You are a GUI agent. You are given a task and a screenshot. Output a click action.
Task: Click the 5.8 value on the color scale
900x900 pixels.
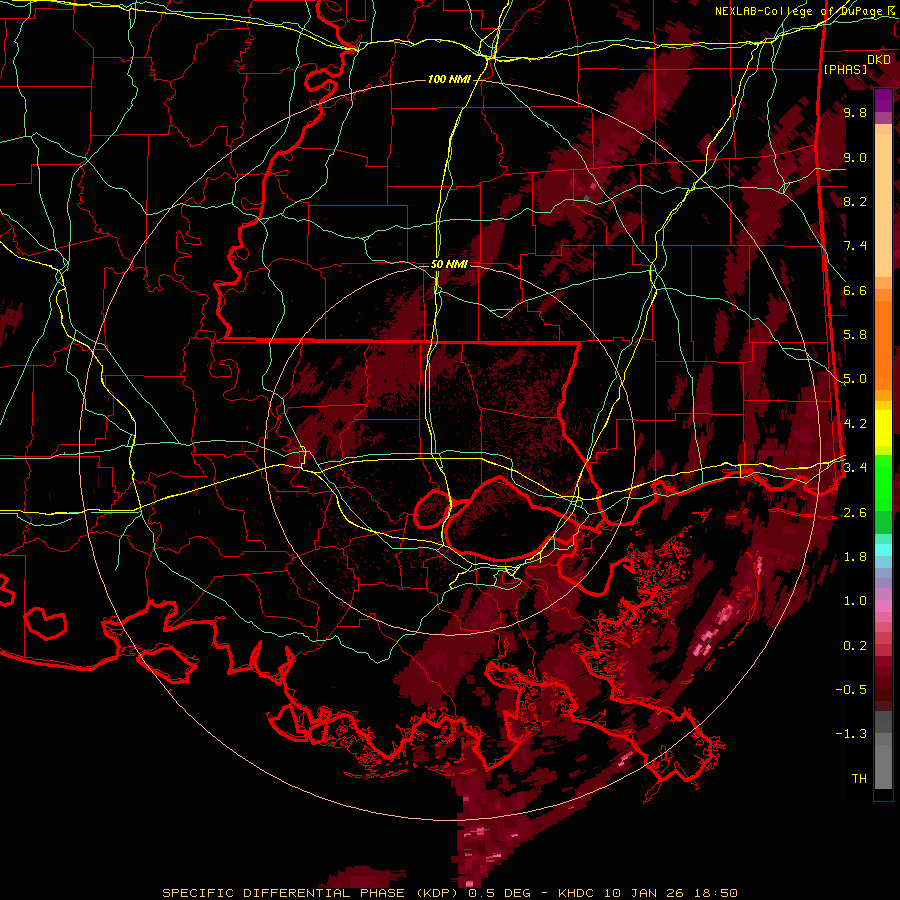tap(855, 335)
